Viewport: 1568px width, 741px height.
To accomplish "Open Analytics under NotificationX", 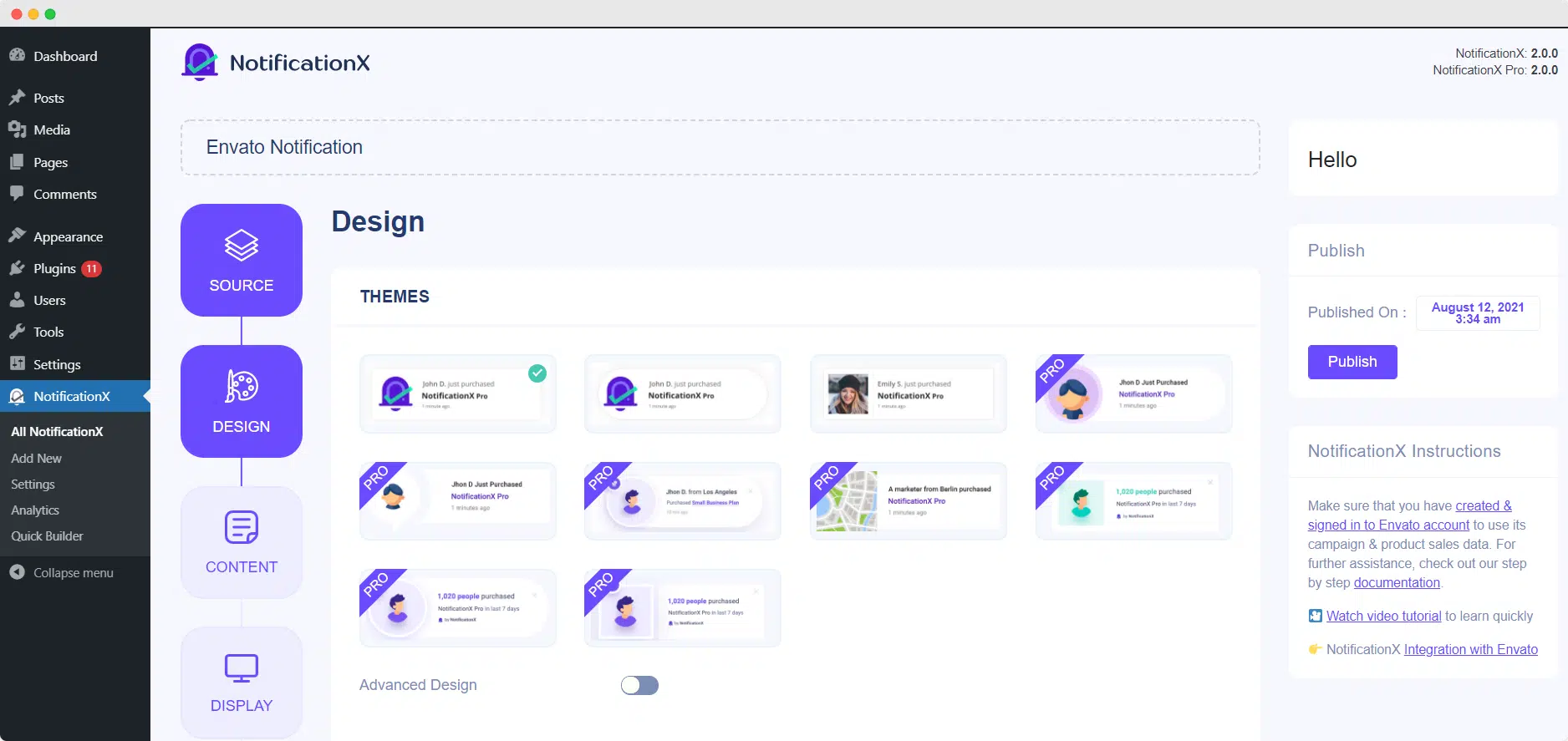I will 35,510.
